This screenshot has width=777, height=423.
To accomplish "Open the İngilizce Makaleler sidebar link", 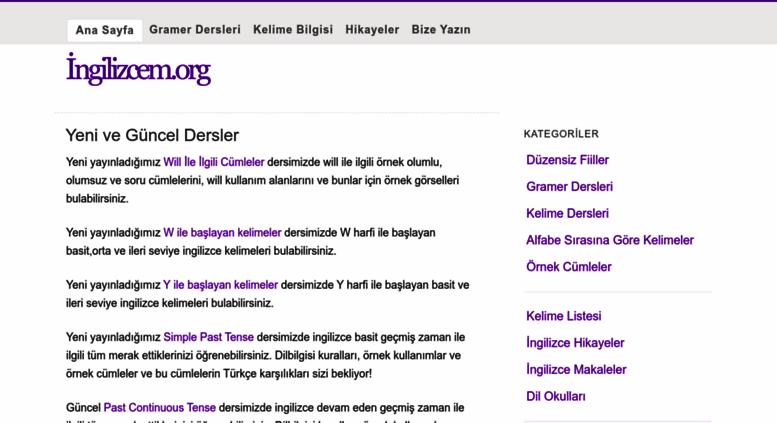I will 576,370.
